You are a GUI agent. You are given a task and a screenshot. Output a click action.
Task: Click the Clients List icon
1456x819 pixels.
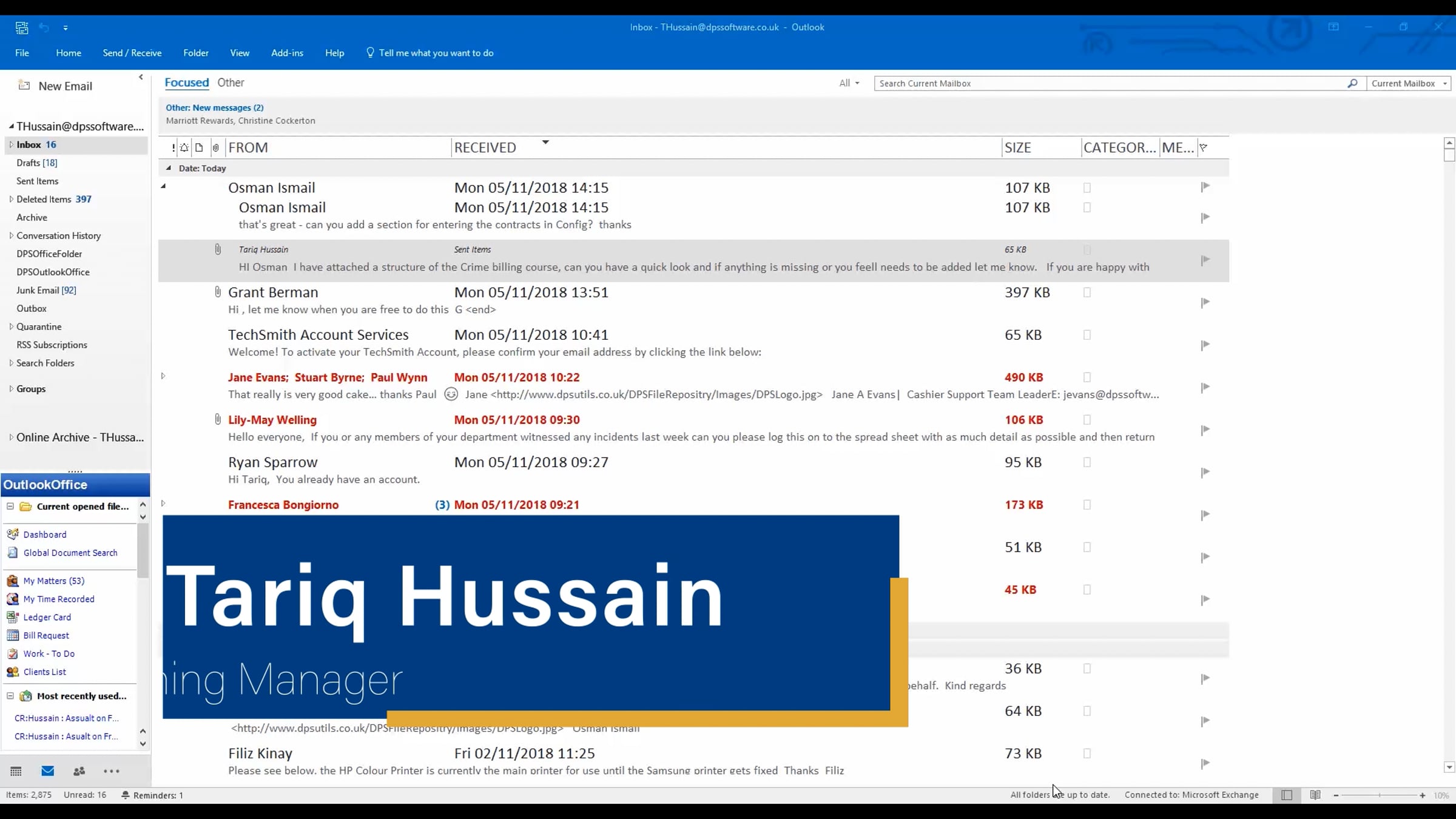(13, 672)
